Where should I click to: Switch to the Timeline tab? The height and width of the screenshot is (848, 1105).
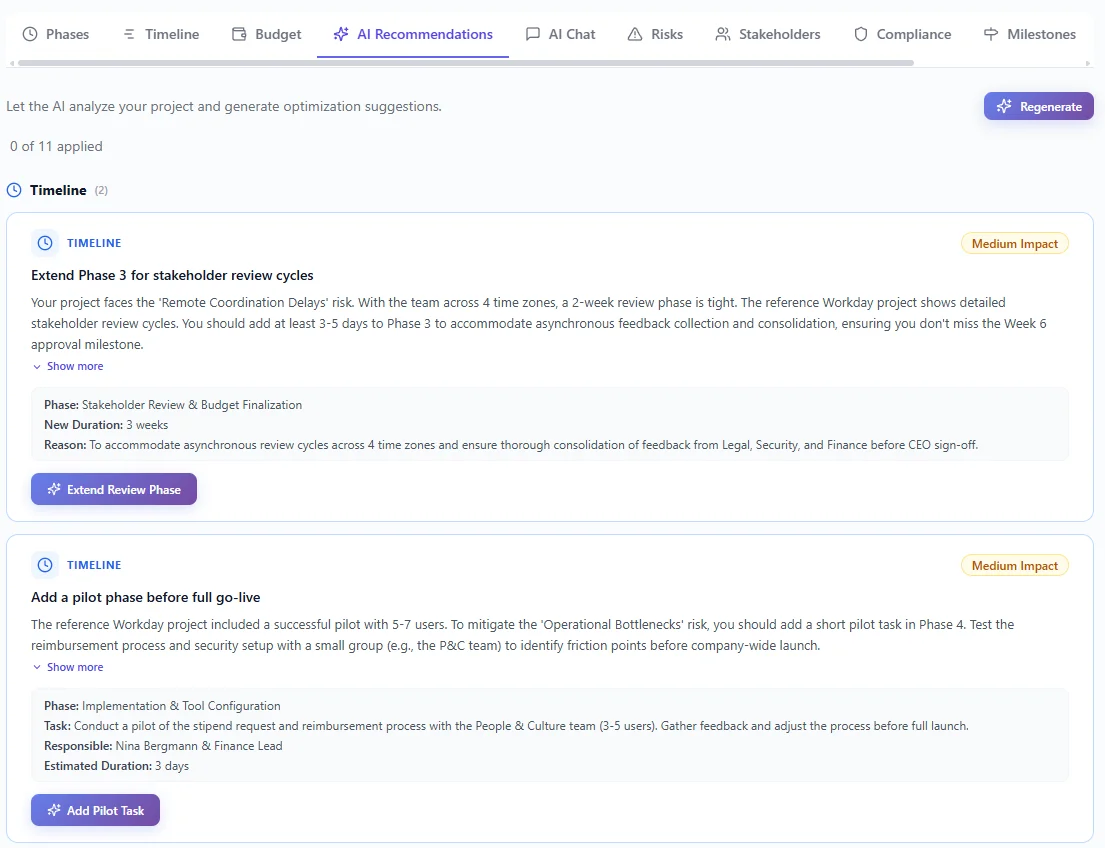[161, 34]
